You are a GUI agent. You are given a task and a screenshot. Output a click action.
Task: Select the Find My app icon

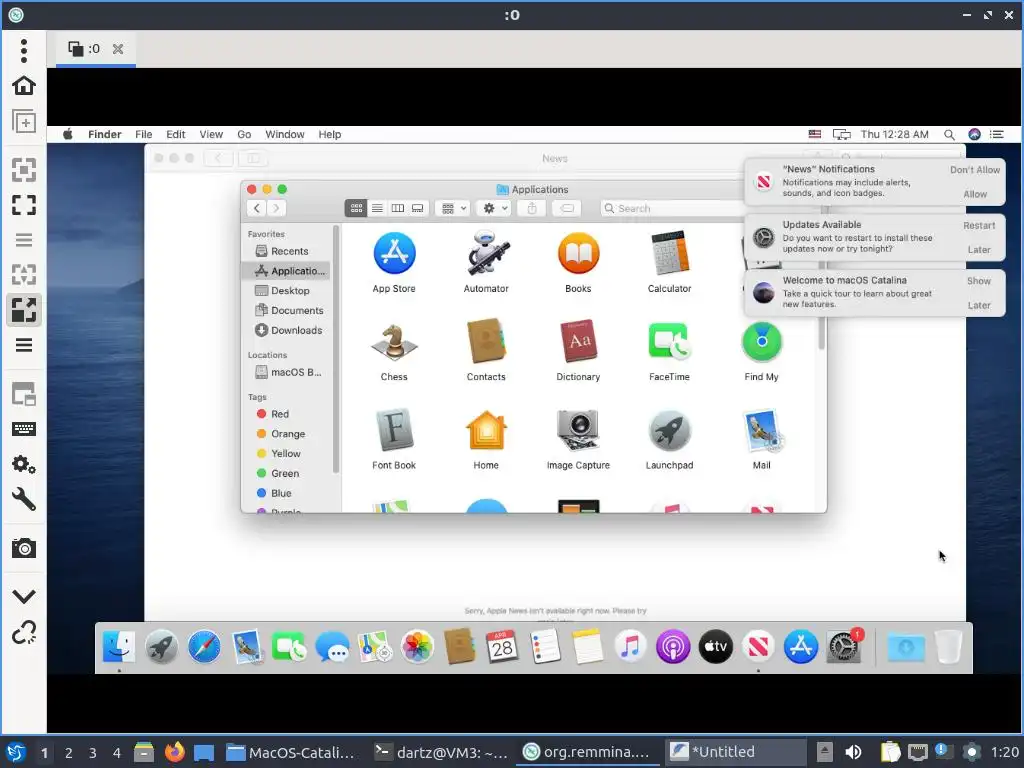[761, 341]
